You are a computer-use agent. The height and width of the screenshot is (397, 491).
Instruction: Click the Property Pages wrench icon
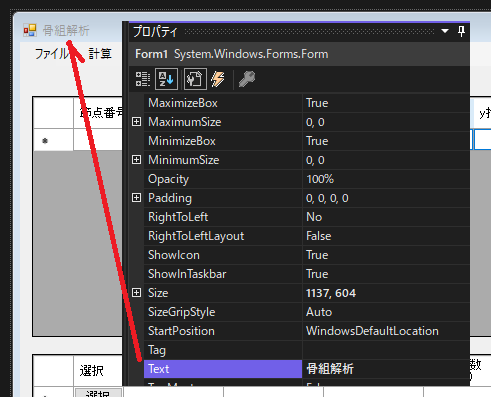coord(247,79)
